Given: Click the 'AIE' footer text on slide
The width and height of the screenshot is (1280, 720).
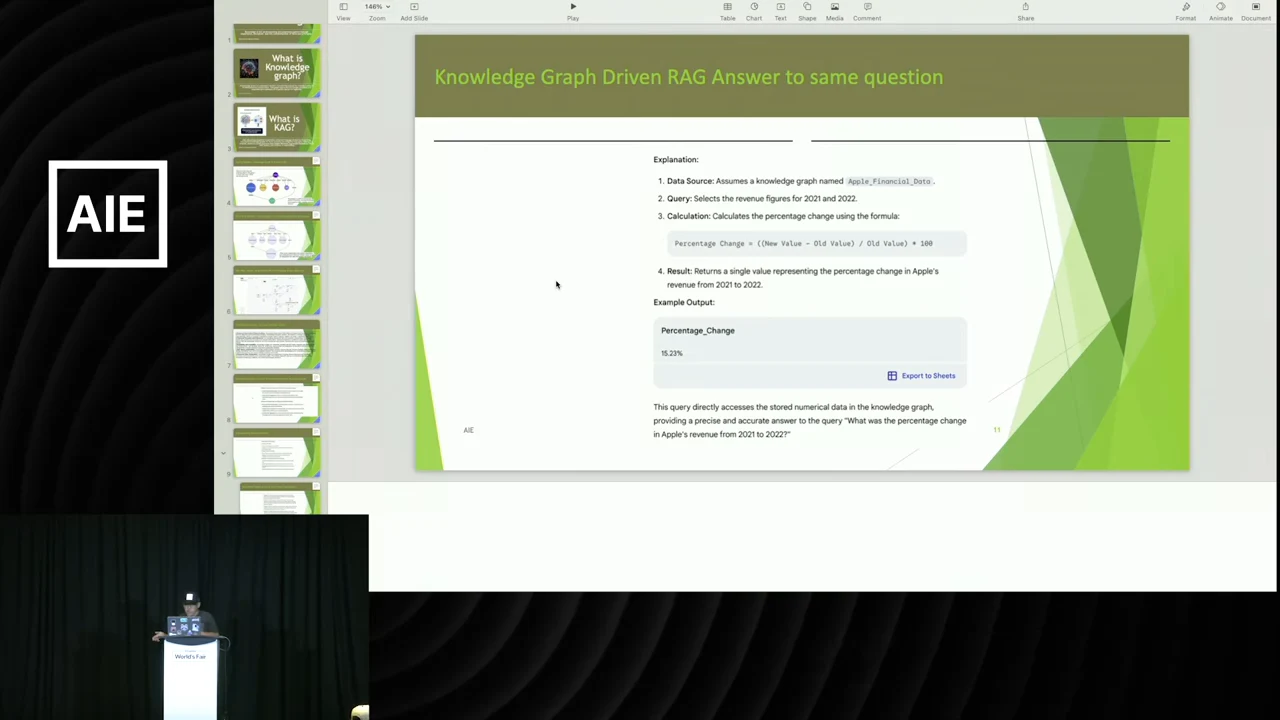Looking at the screenshot, I should (468, 430).
